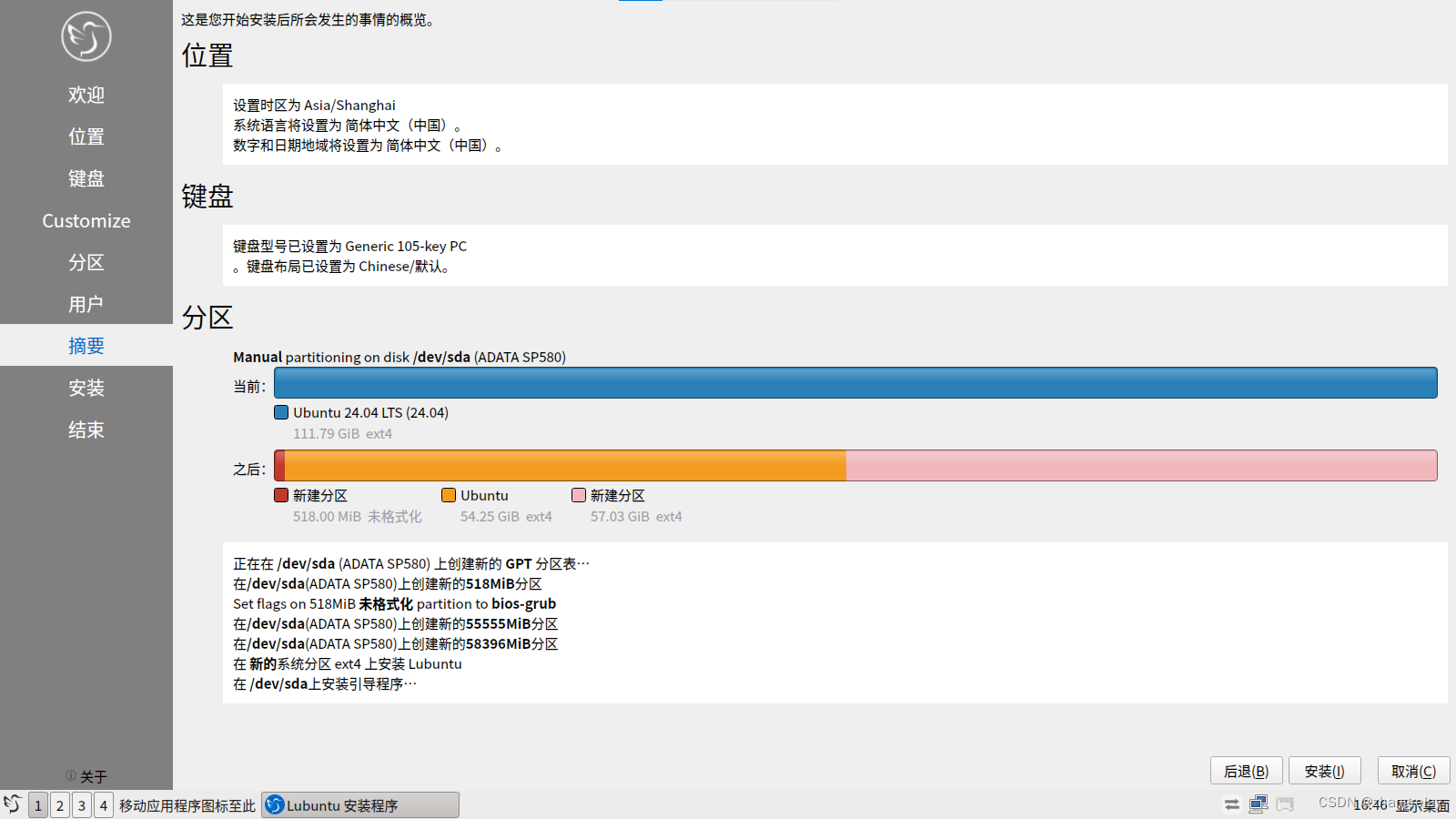Click the red segment of the after bar
1456x819 pixels.
(x=279, y=465)
